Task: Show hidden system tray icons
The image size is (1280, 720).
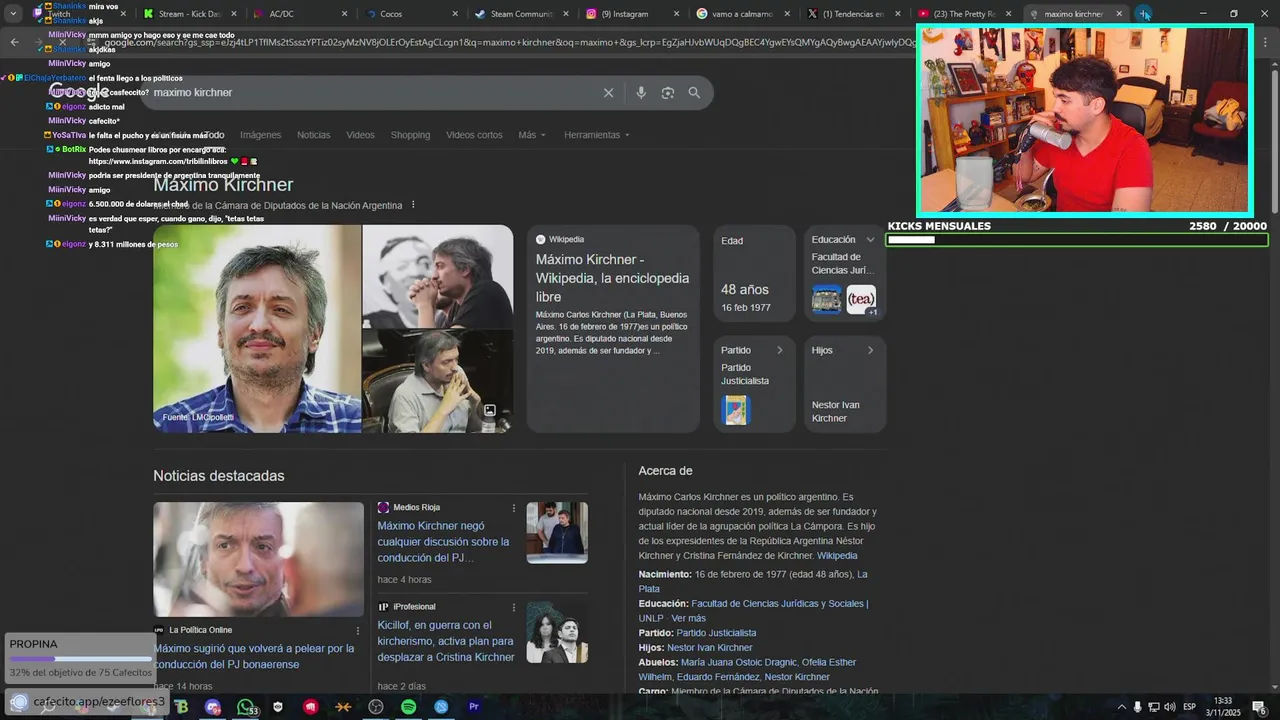Action: pos(1120,707)
